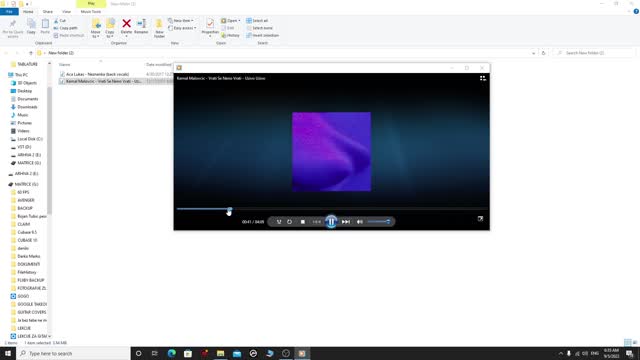Screen dimensions: 640x360
Task: Go to the previous track
Action: click(317, 222)
